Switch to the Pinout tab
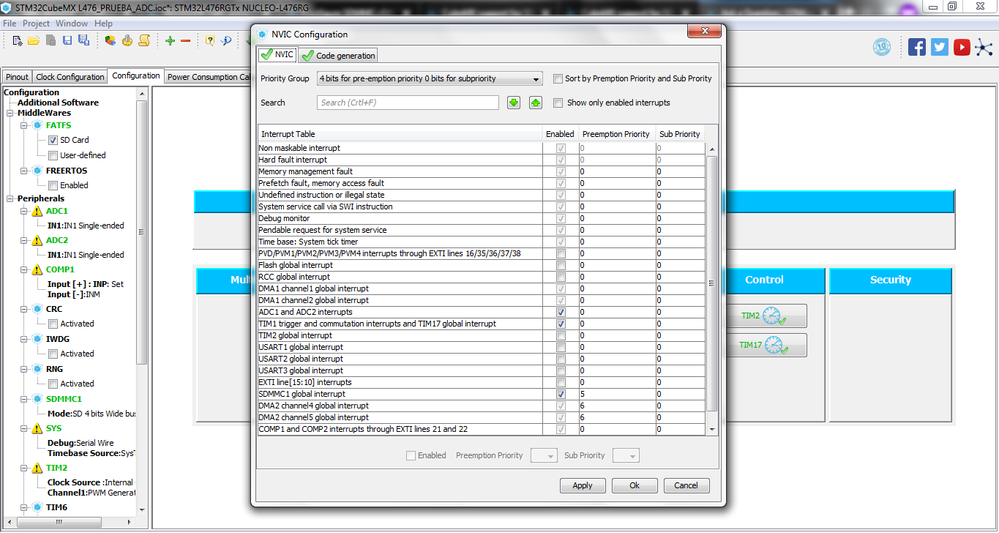 click(x=17, y=77)
